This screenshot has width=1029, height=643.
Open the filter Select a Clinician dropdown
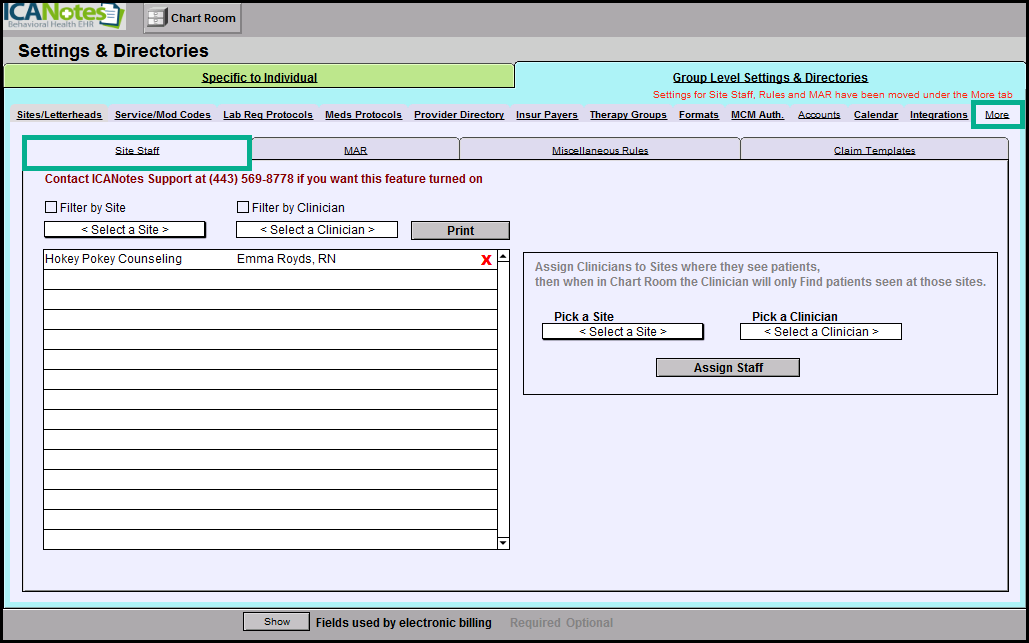[317, 230]
